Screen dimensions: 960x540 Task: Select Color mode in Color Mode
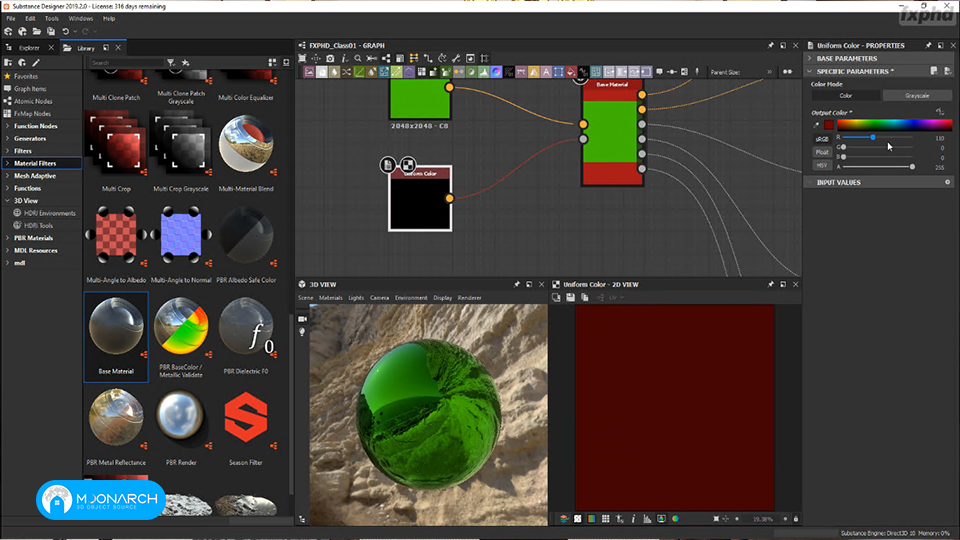[846, 96]
